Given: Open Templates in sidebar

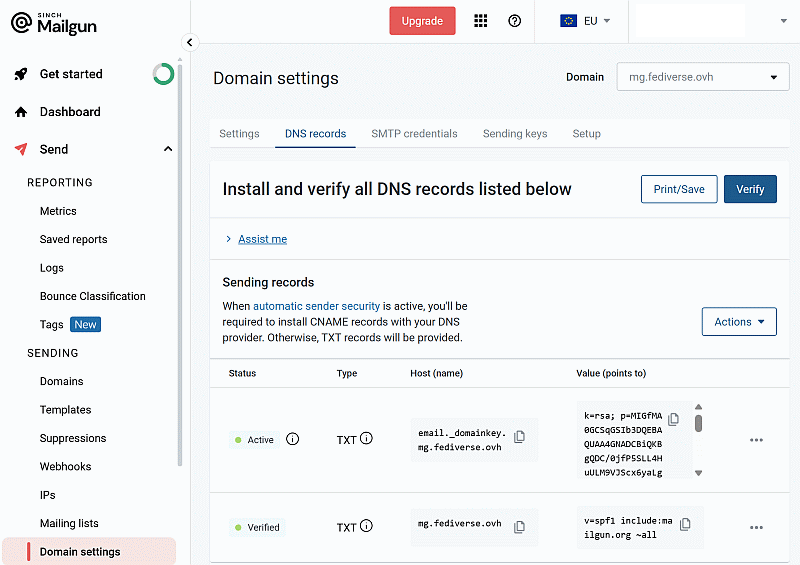Looking at the screenshot, I should (65, 410).
